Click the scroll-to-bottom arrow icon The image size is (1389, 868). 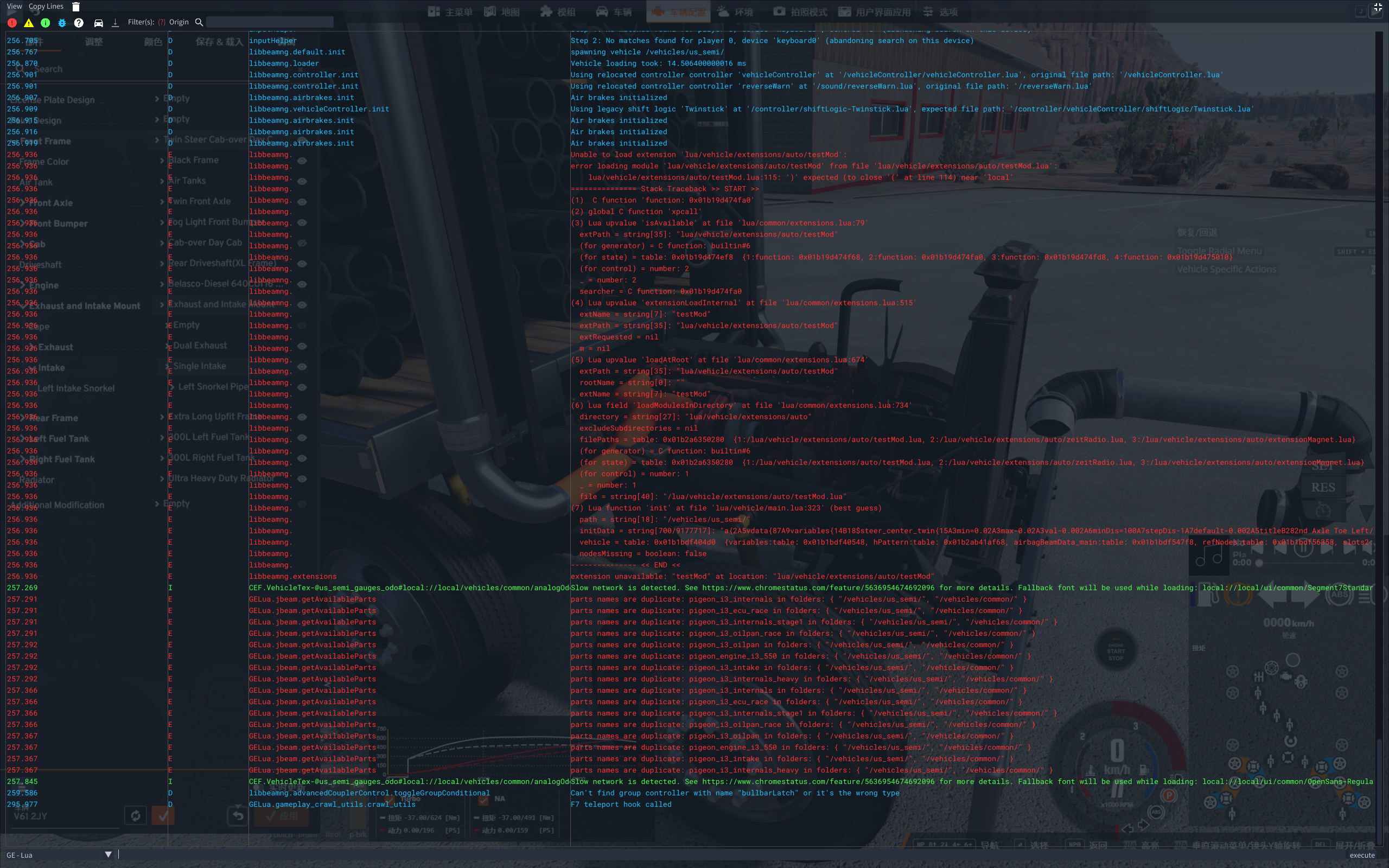[116, 22]
